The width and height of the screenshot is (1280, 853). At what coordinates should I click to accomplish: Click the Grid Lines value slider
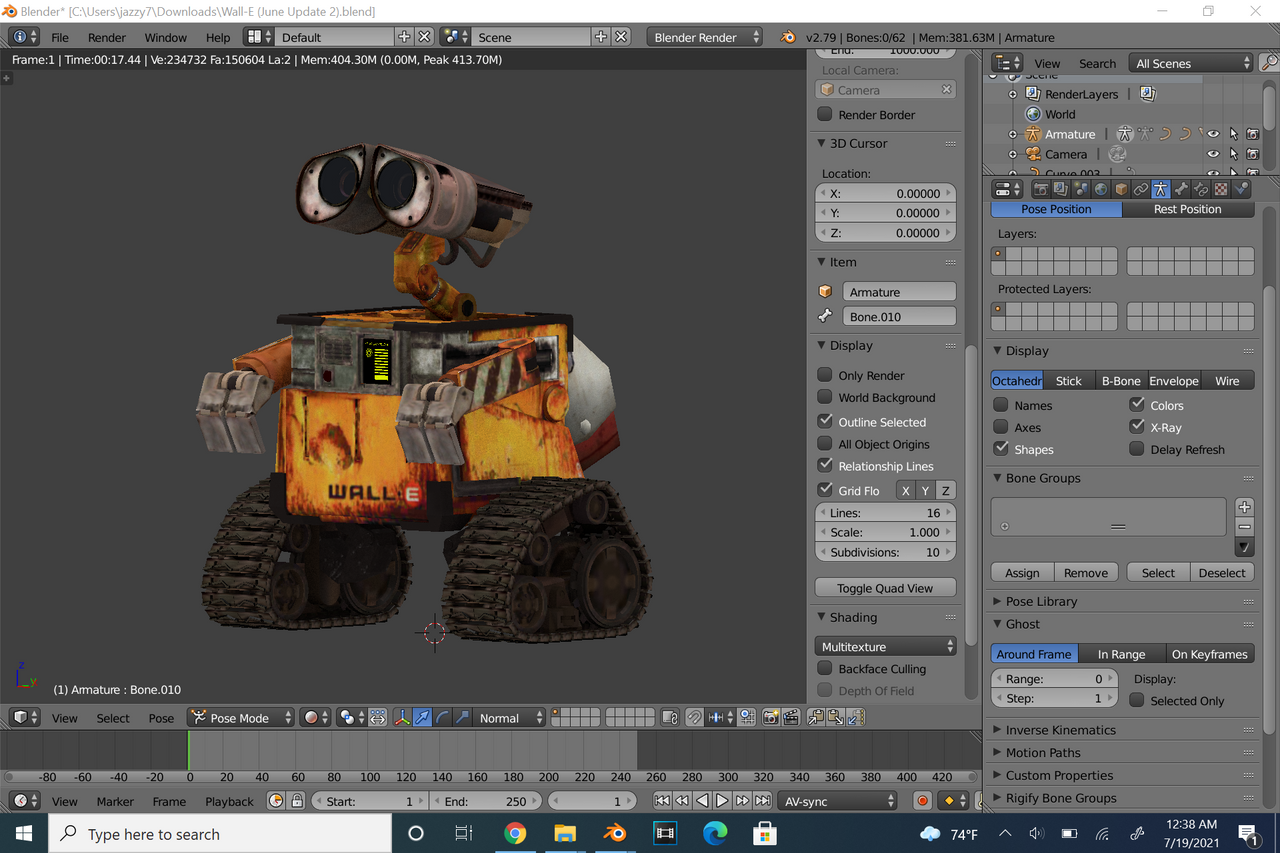coord(886,512)
